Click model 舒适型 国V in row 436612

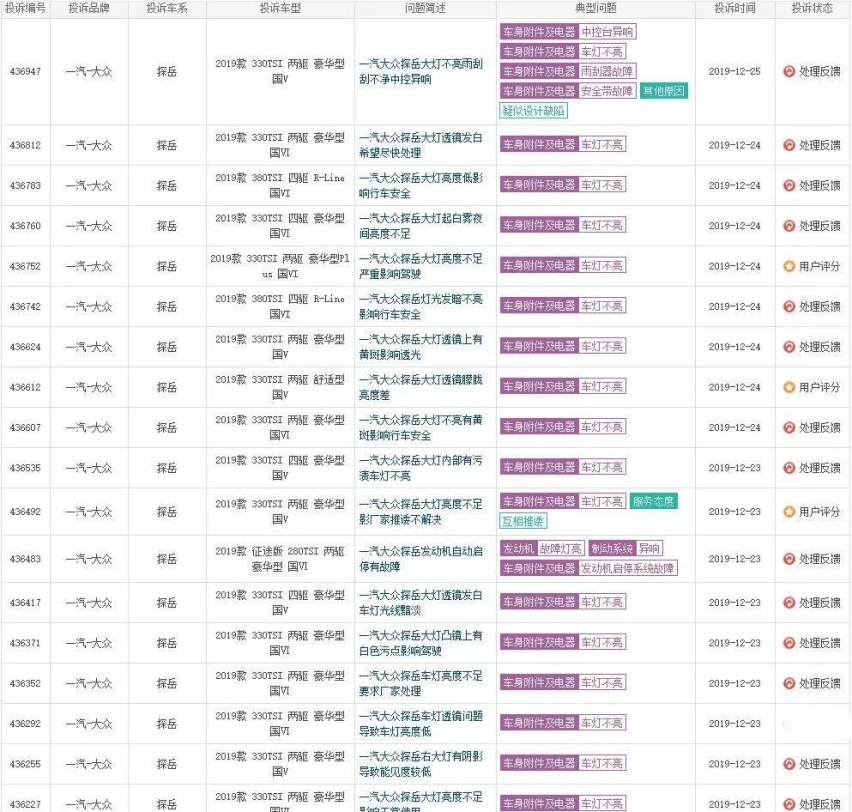[280, 388]
